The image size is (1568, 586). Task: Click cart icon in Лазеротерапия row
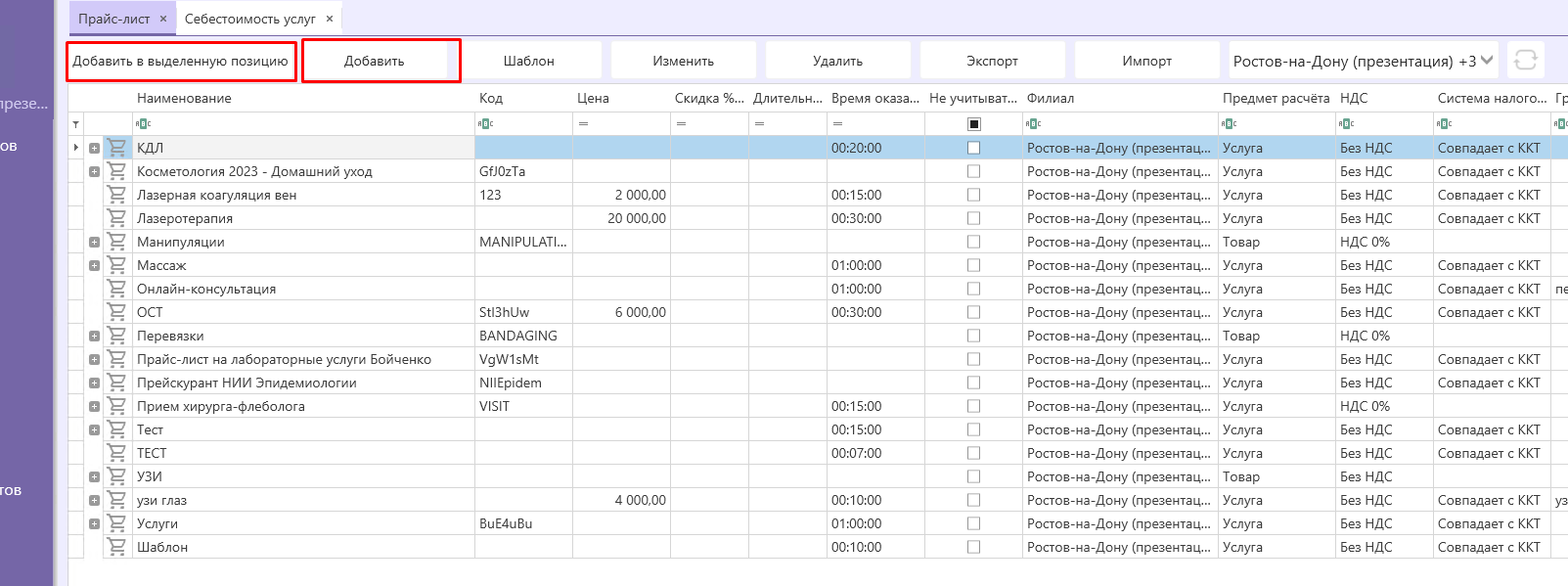pyautogui.click(x=117, y=218)
